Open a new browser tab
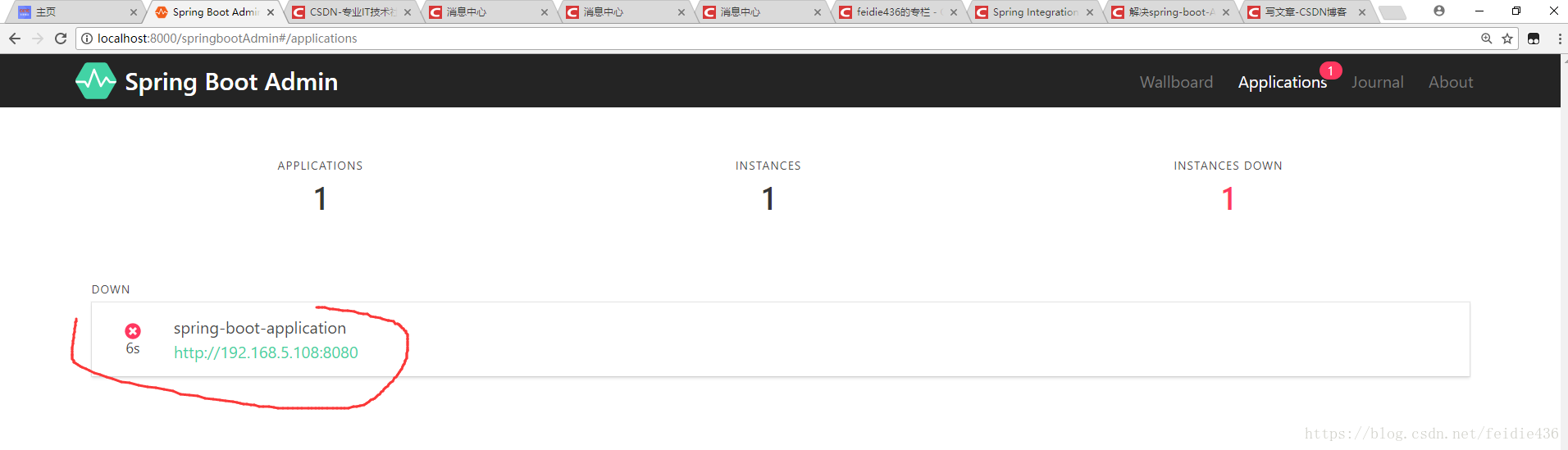 pos(1393,12)
